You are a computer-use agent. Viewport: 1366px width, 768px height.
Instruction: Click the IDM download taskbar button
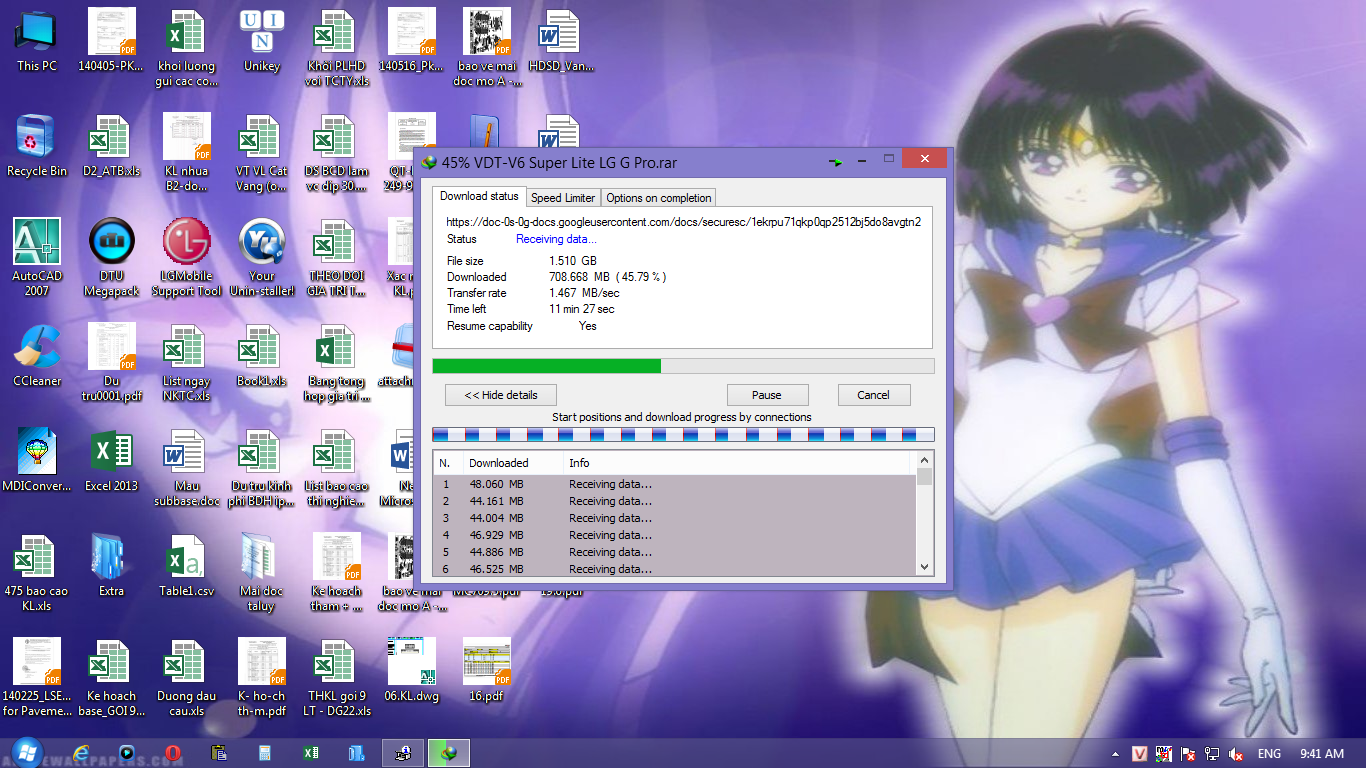click(449, 753)
